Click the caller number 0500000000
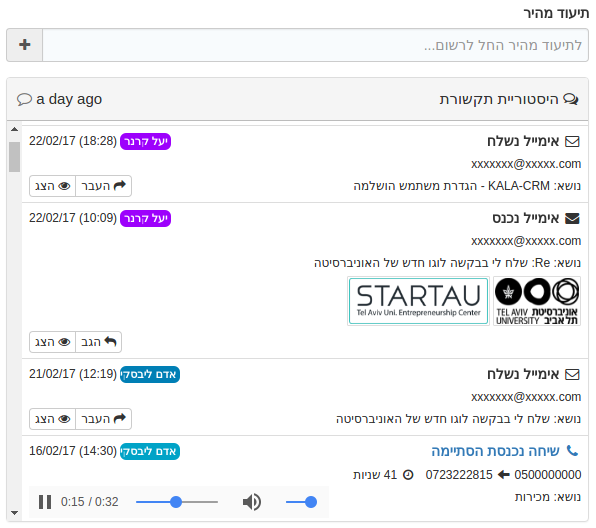This screenshot has height=528, width=596. coord(548,475)
